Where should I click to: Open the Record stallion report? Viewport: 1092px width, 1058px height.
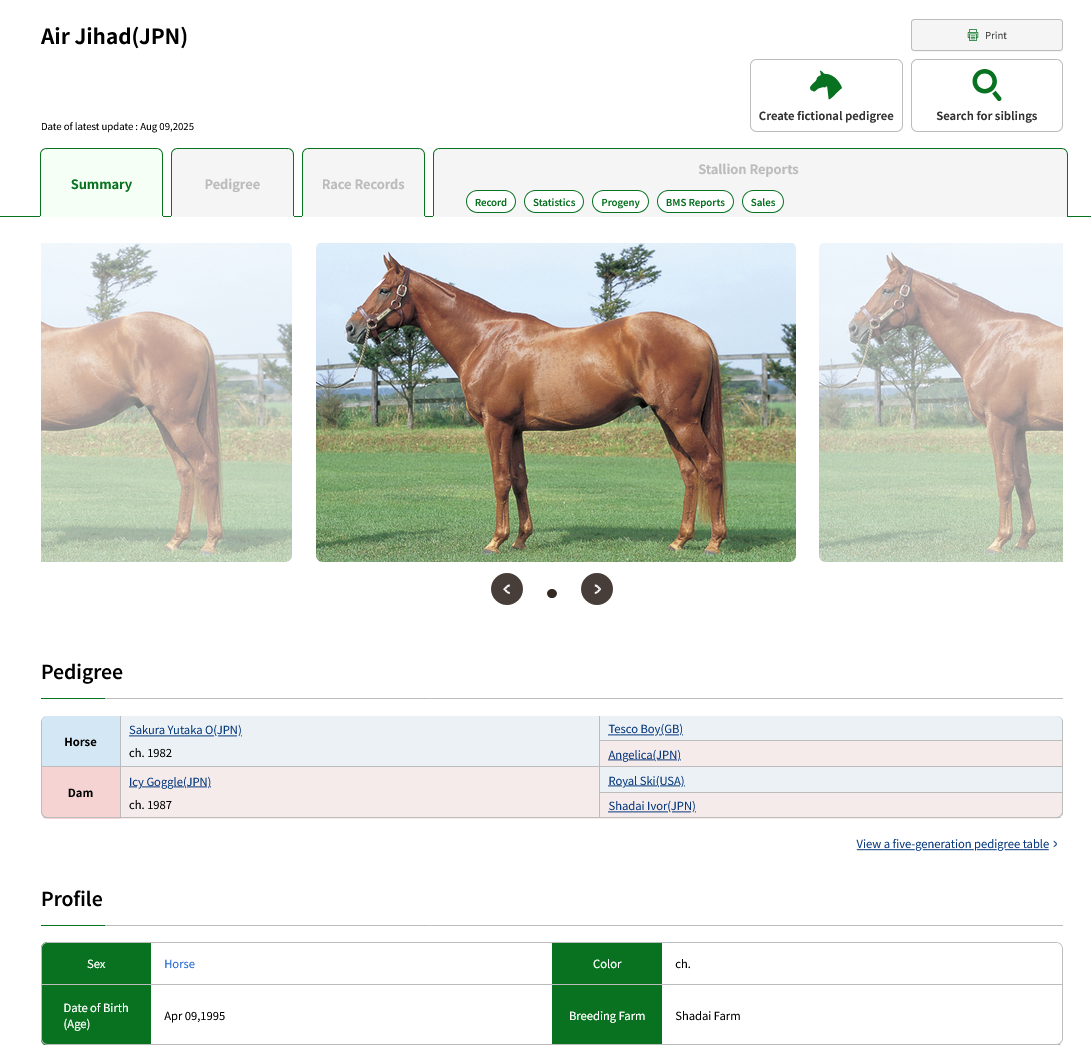click(x=491, y=202)
